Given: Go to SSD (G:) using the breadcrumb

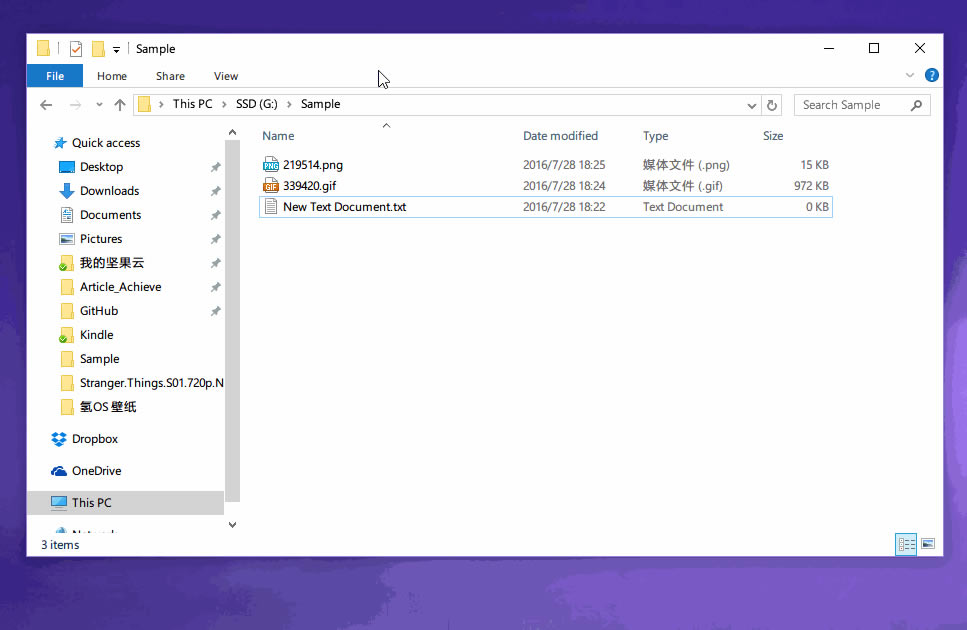Looking at the screenshot, I should click(258, 104).
